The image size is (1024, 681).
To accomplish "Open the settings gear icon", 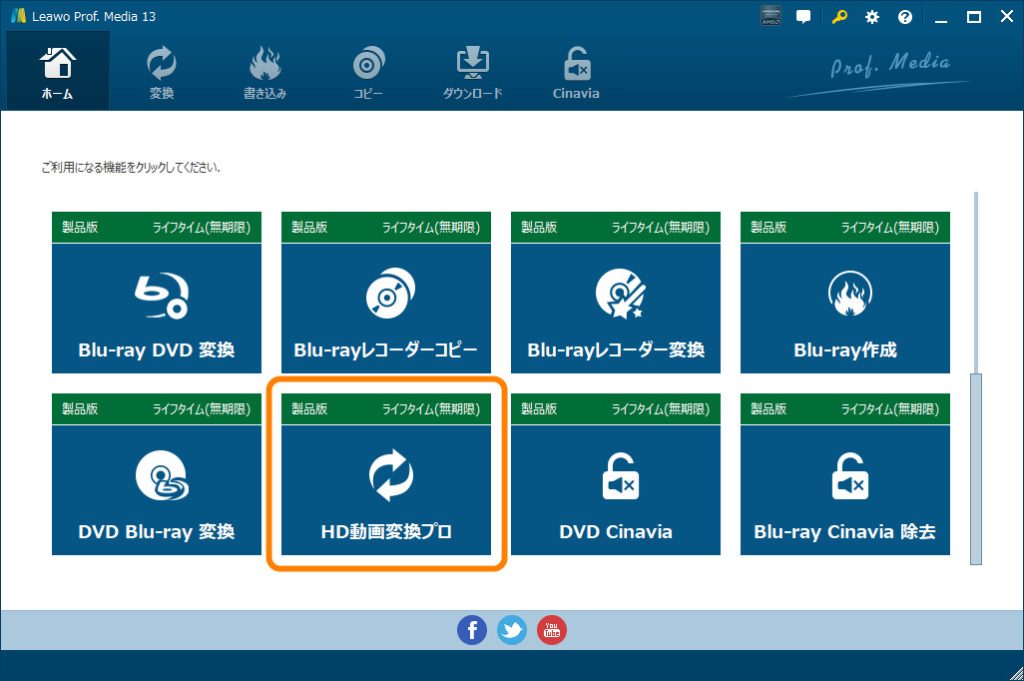I will click(871, 16).
